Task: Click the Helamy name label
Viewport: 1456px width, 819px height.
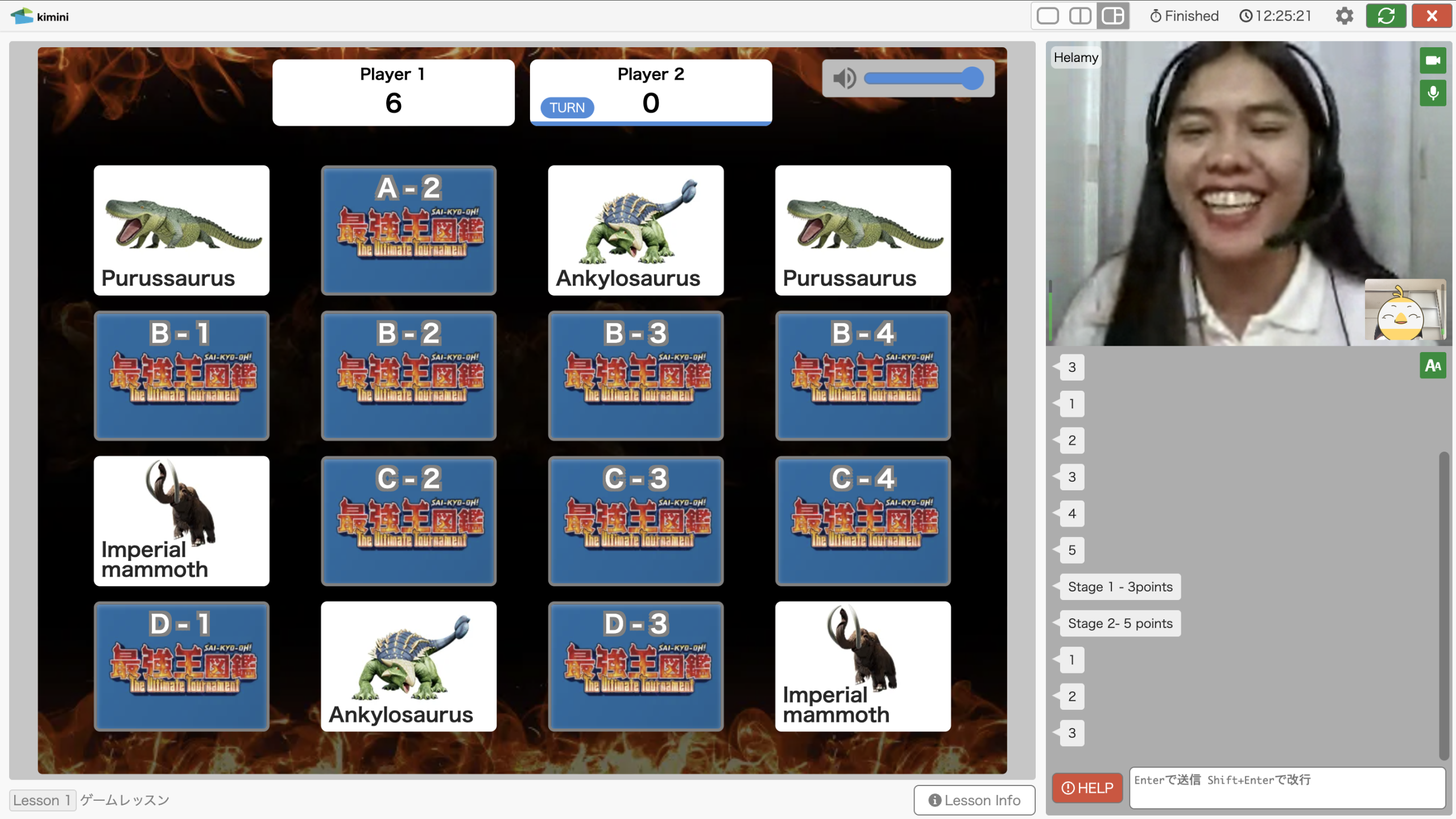Action: 1076,57
